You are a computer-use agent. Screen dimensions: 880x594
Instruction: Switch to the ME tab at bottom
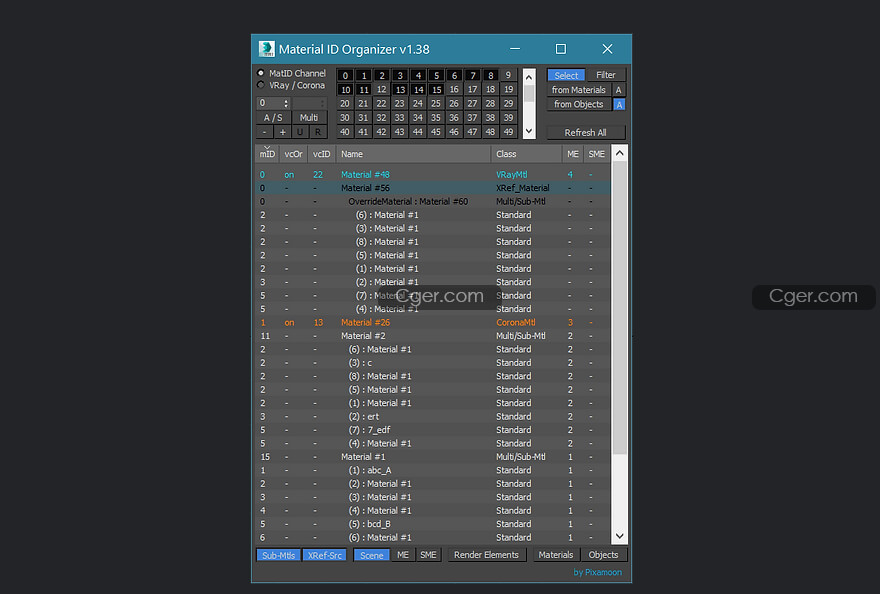point(403,555)
